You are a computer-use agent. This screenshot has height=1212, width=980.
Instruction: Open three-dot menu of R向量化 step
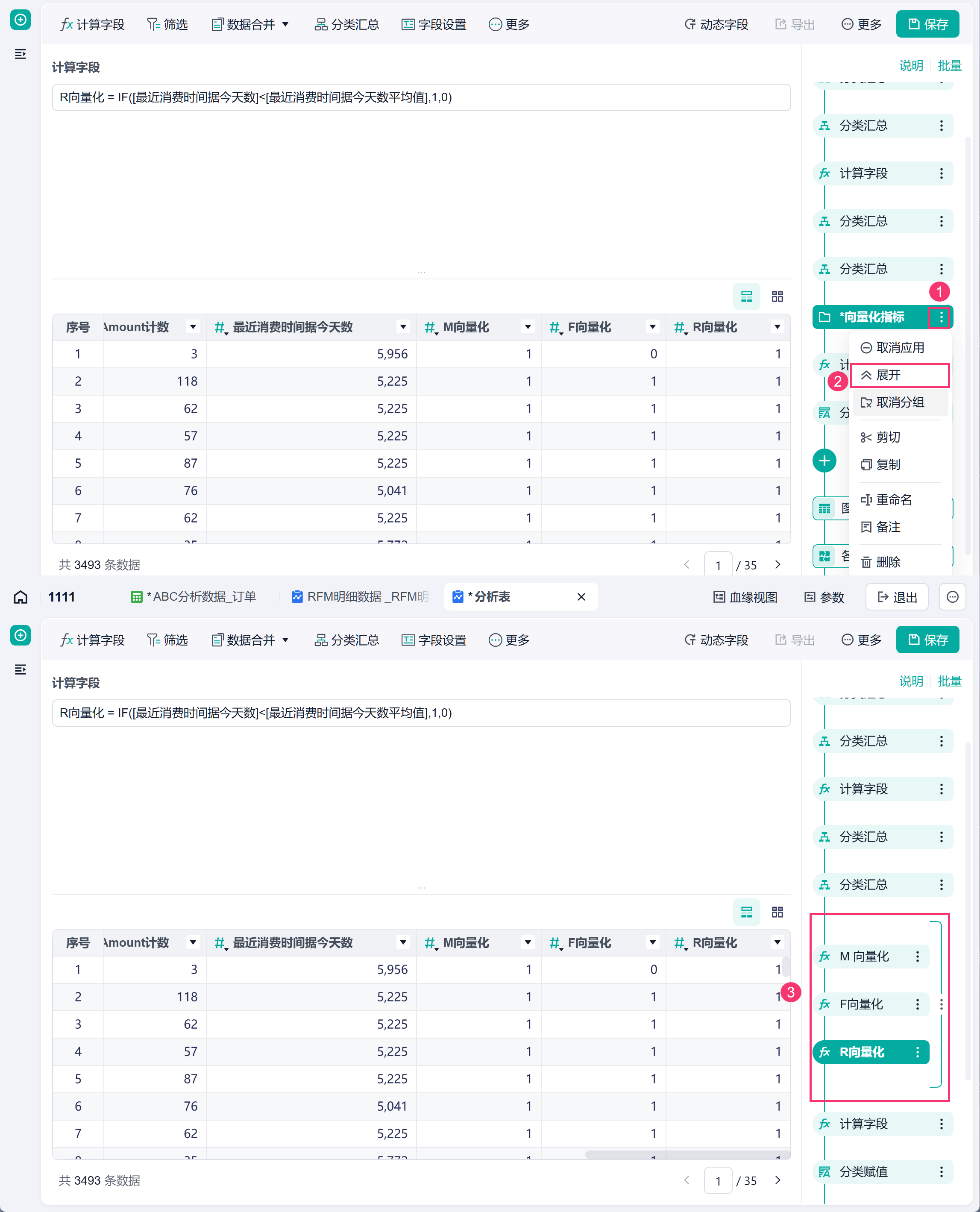pyautogui.click(x=917, y=1052)
